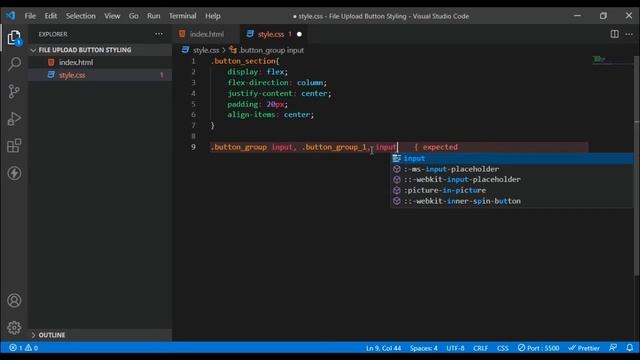Viewport: 640px width, 360px height.
Task: Click the display: flex line
Action: (x=258, y=72)
